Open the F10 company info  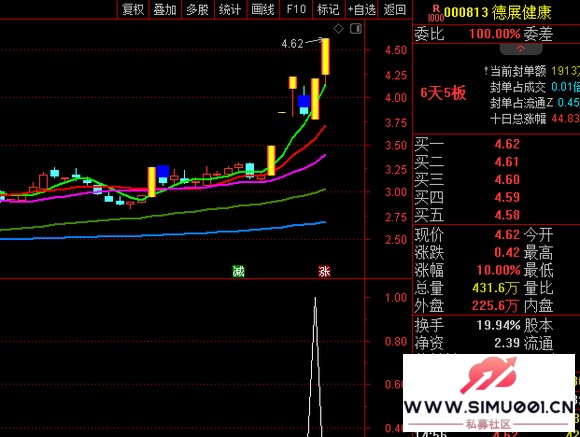click(296, 9)
